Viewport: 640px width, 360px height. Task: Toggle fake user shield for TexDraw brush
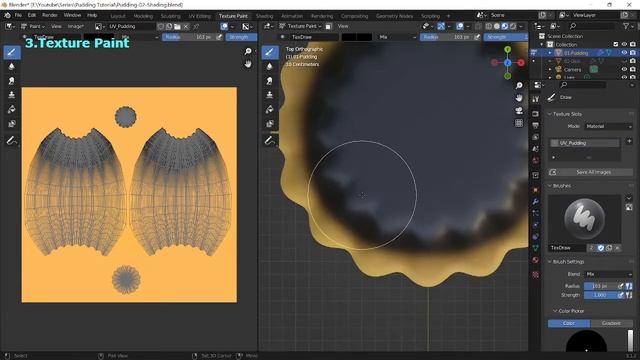point(600,248)
